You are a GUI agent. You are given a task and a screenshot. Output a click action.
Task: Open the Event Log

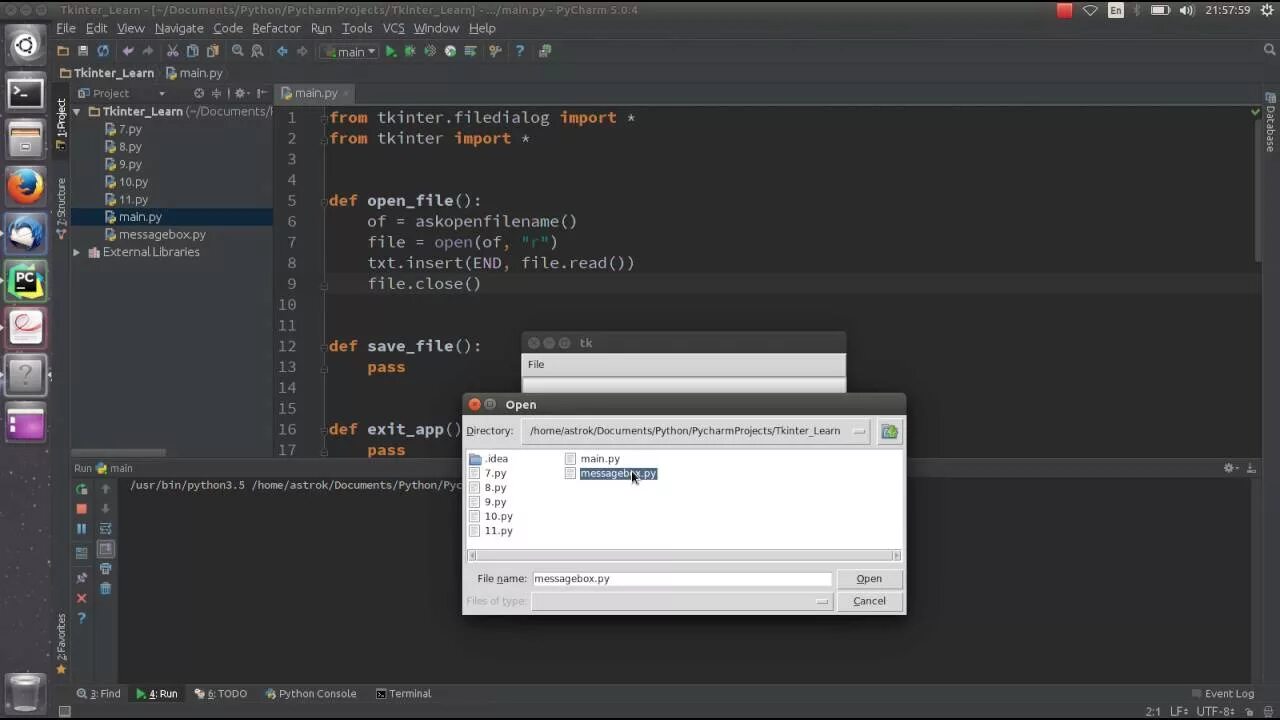(x=1222, y=694)
